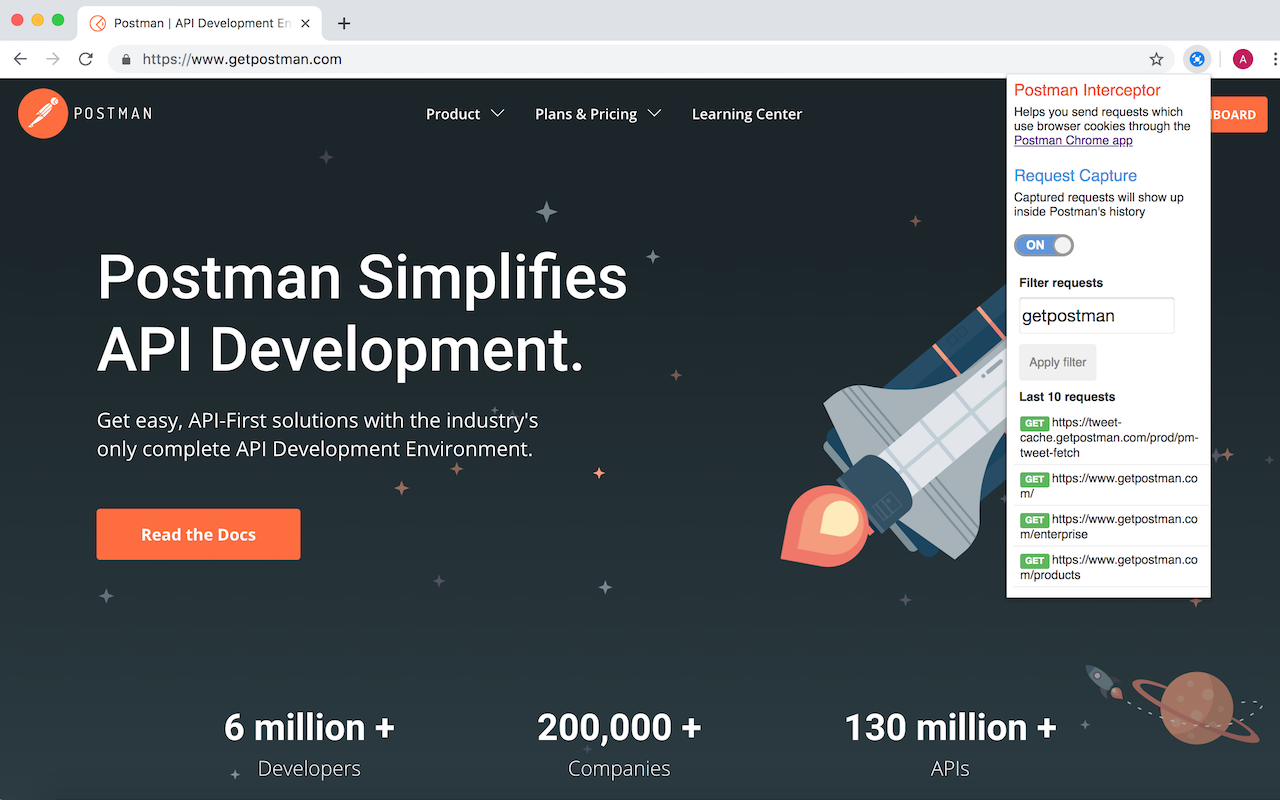
Task: Click the Postman logo in header
Action: pyautogui.click(x=85, y=113)
